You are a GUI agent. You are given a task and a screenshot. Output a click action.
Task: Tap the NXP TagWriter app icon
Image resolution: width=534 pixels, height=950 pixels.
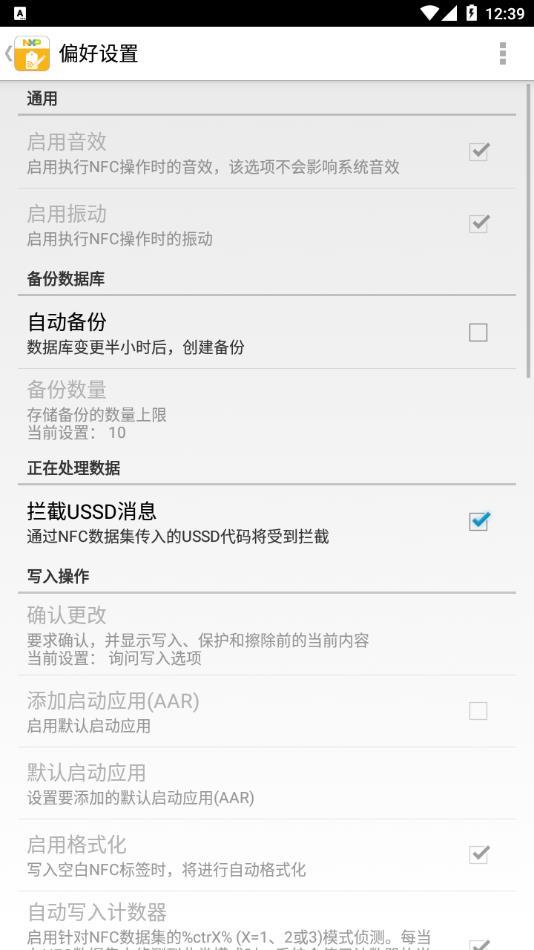tap(32, 53)
